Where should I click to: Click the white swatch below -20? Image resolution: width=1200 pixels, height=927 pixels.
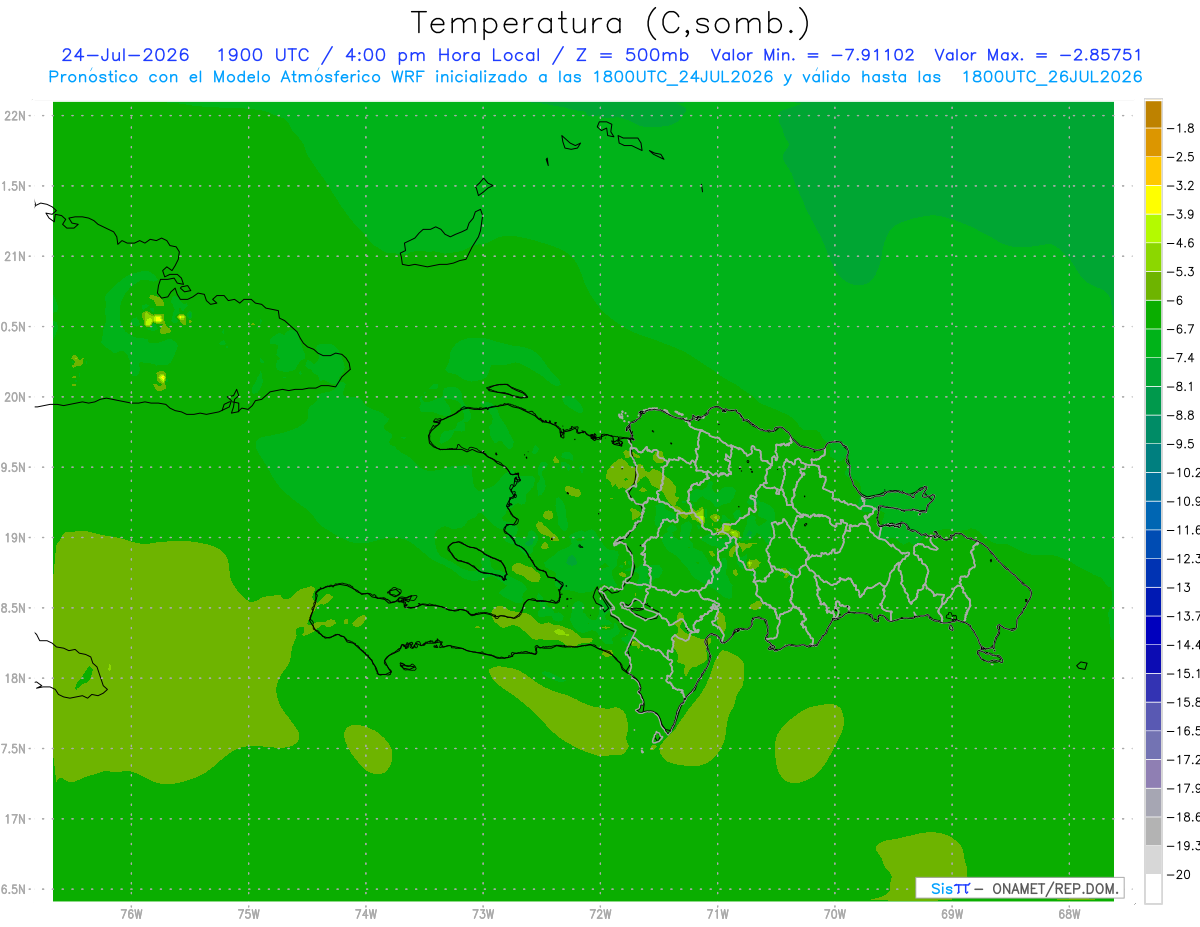1153,888
